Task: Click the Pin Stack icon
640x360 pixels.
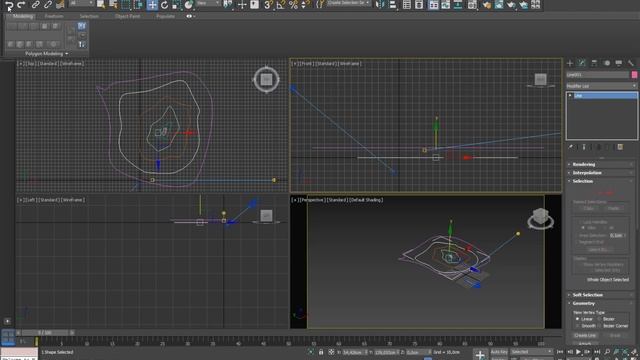Action: pyautogui.click(x=571, y=147)
